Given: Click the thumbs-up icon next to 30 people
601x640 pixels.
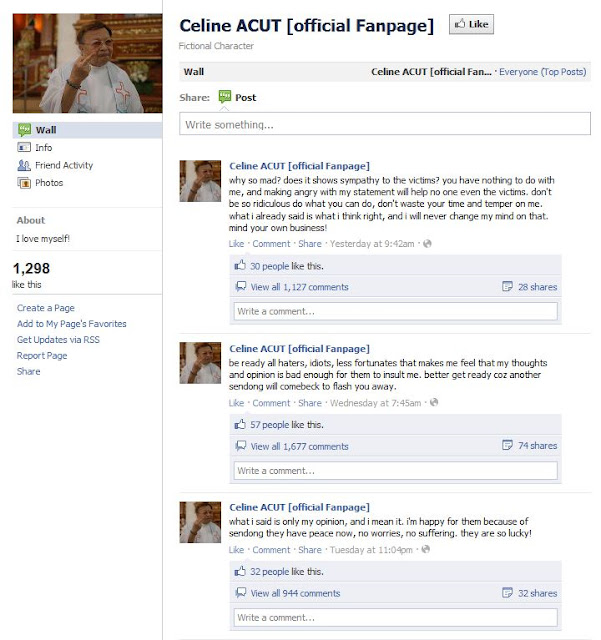Looking at the screenshot, I should coord(240,265).
